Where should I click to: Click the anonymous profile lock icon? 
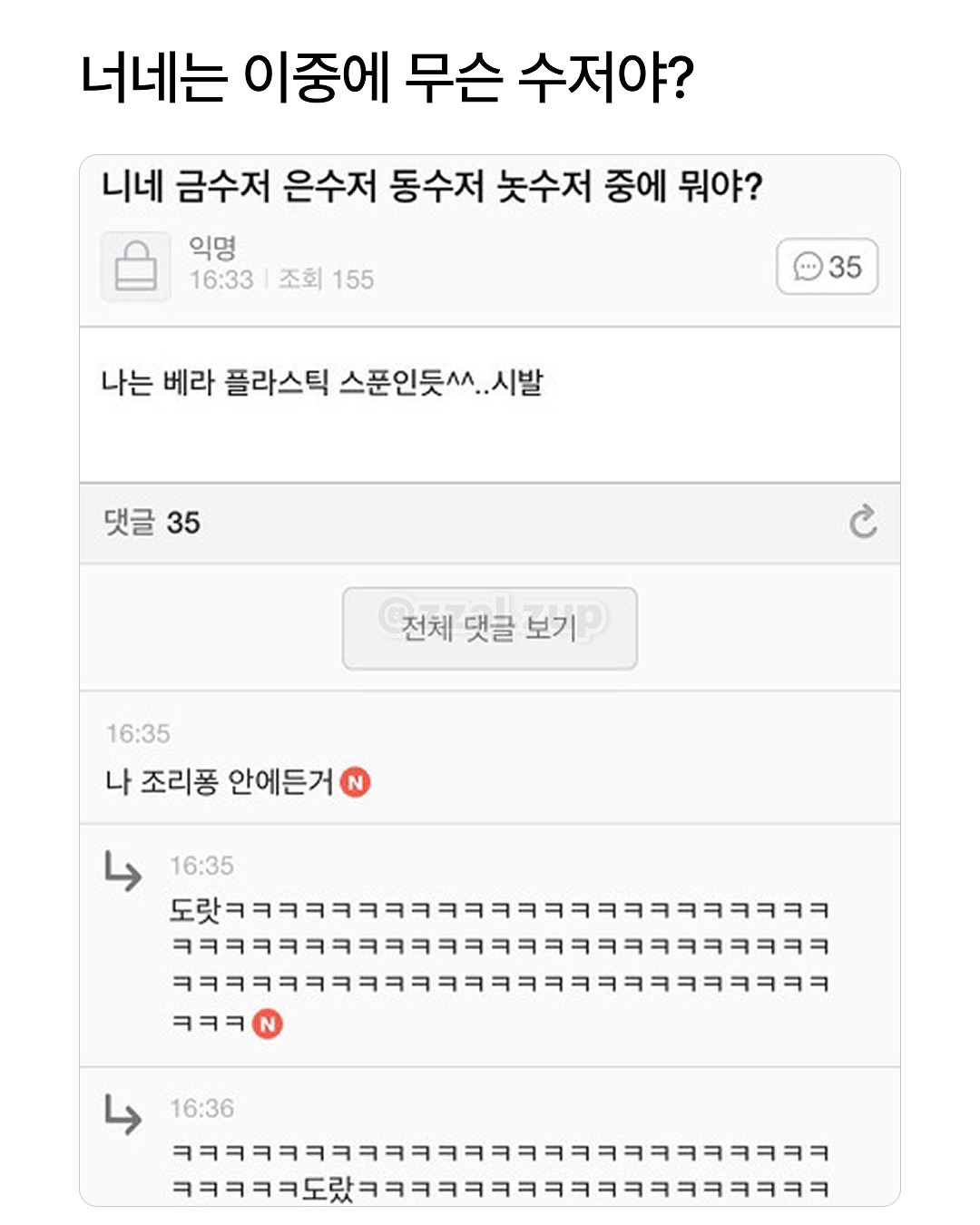pyautogui.click(x=134, y=268)
